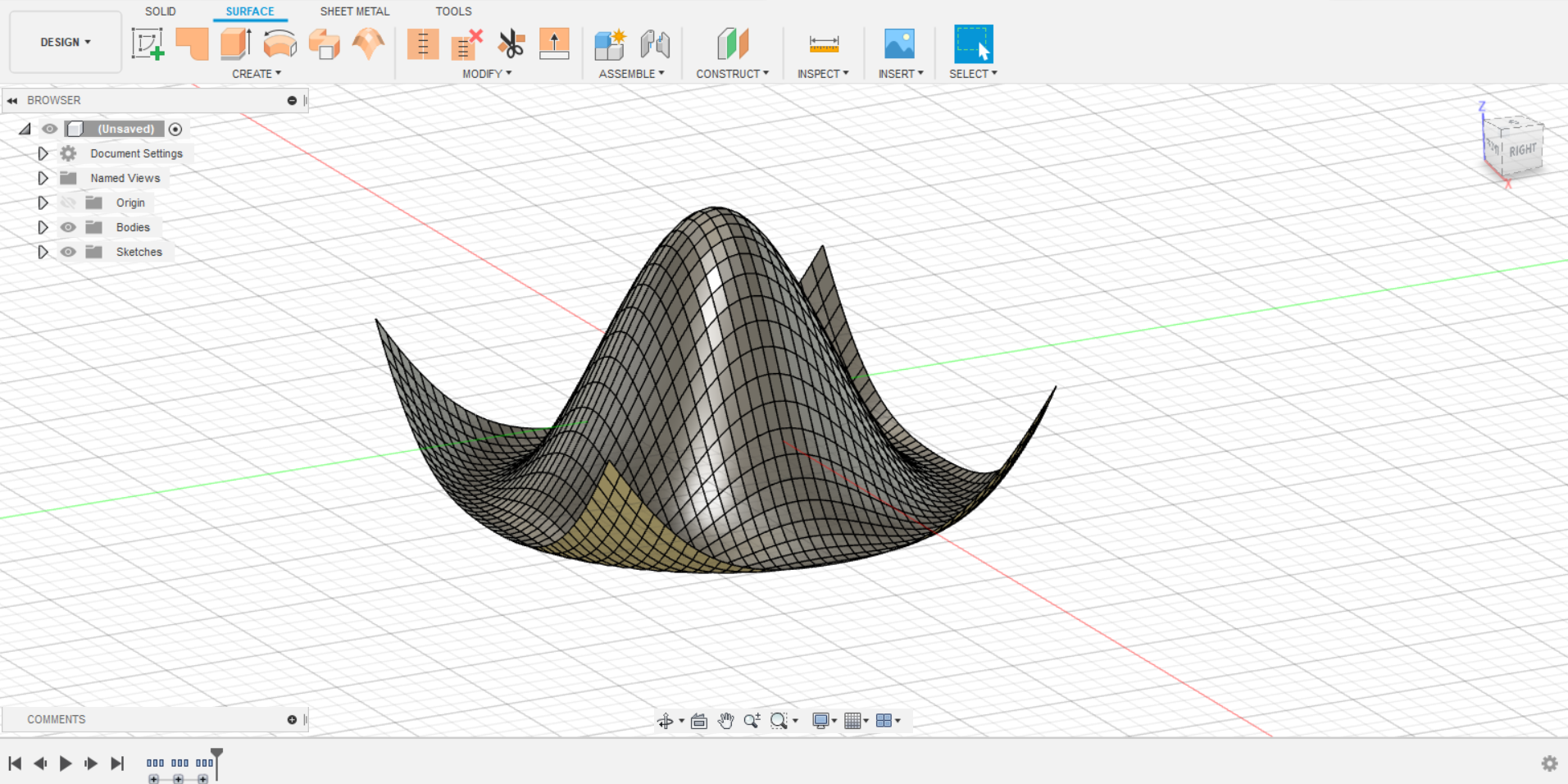Screen dimensions: 1568x784
Task: Open the DESIGN workspace dropdown
Action: pos(66,42)
